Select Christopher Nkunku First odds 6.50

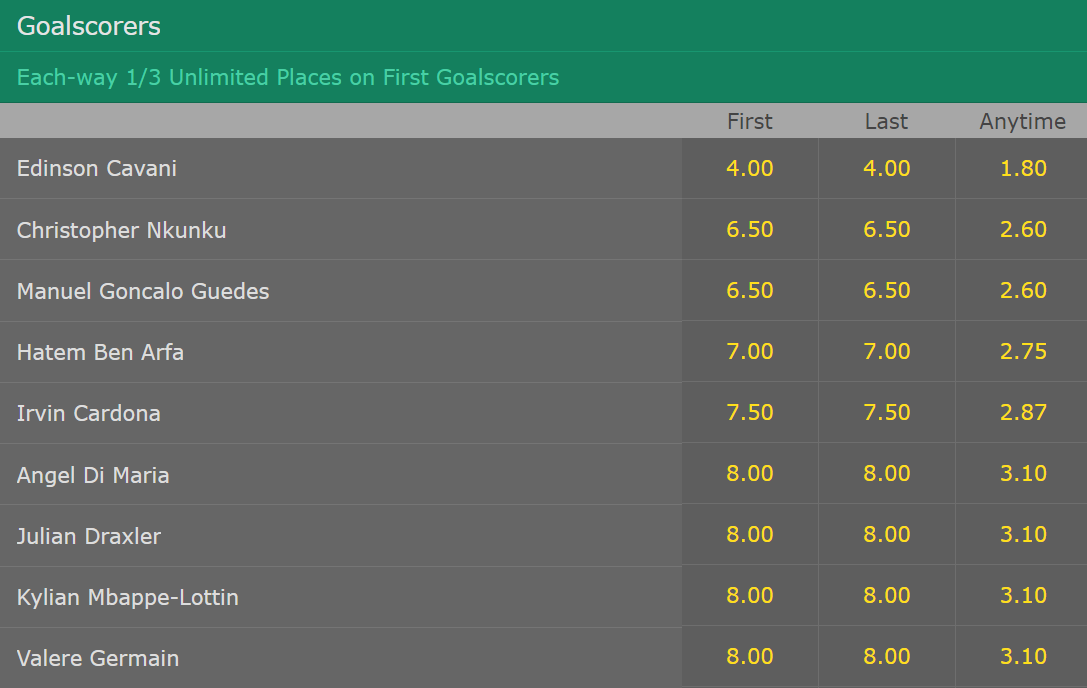(x=749, y=230)
